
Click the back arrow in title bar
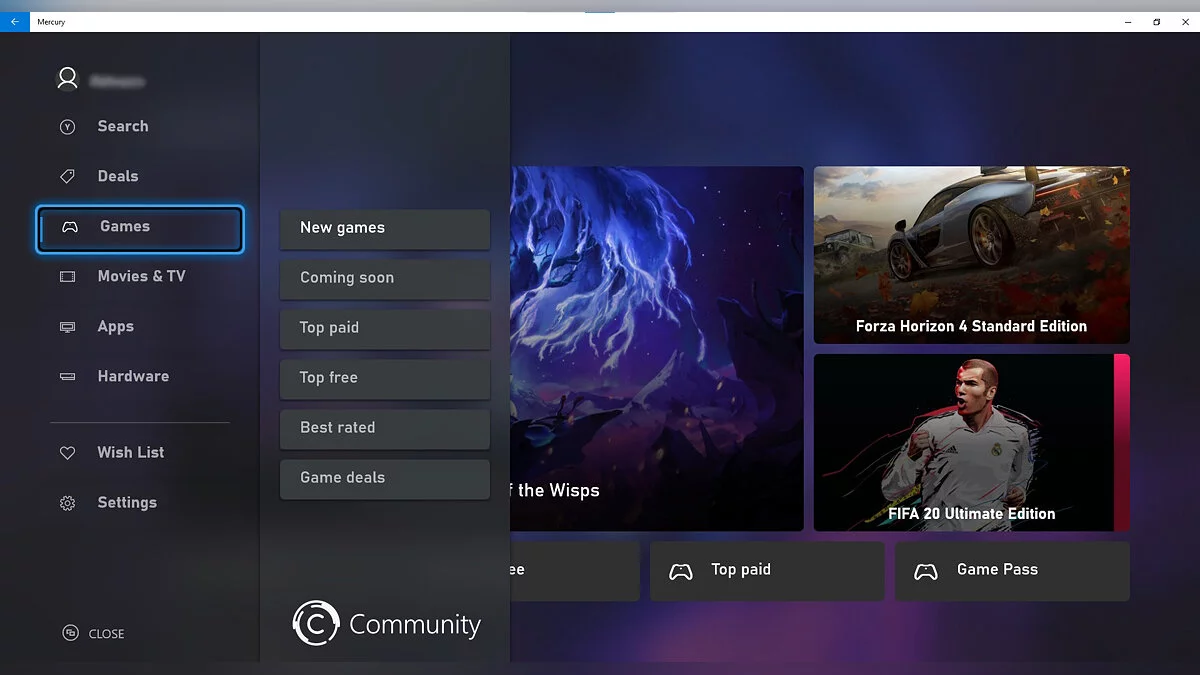14,21
